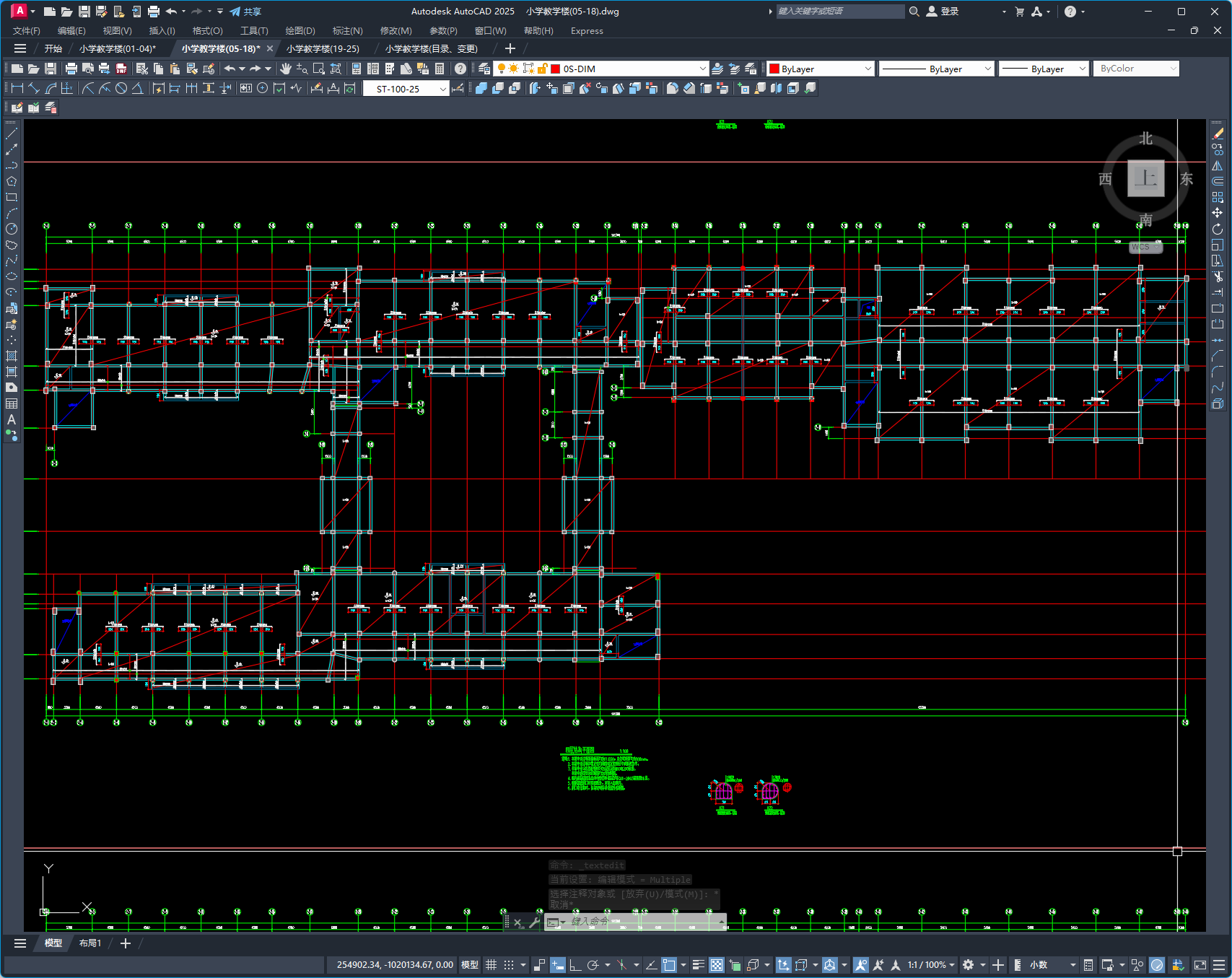This screenshot has height=978, width=1232.
Task: Select the Angular dimension tool
Action: pos(138,88)
